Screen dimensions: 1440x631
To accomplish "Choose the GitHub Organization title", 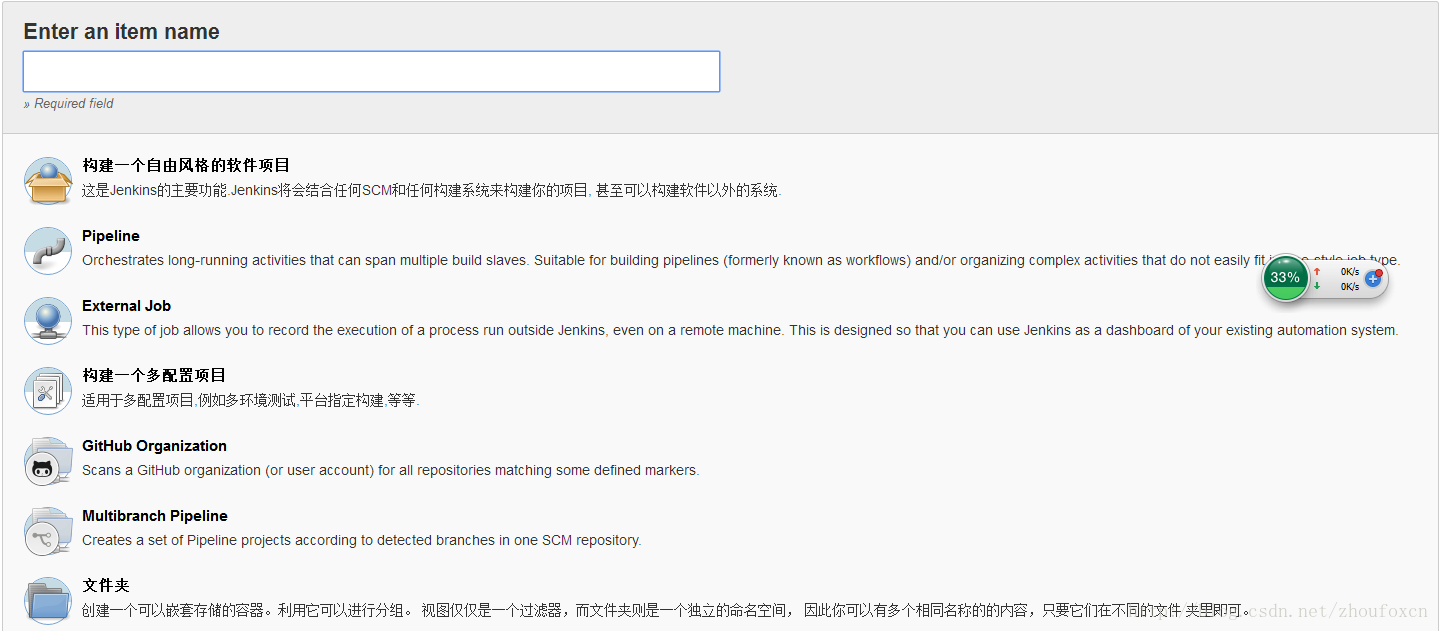I will pos(154,446).
